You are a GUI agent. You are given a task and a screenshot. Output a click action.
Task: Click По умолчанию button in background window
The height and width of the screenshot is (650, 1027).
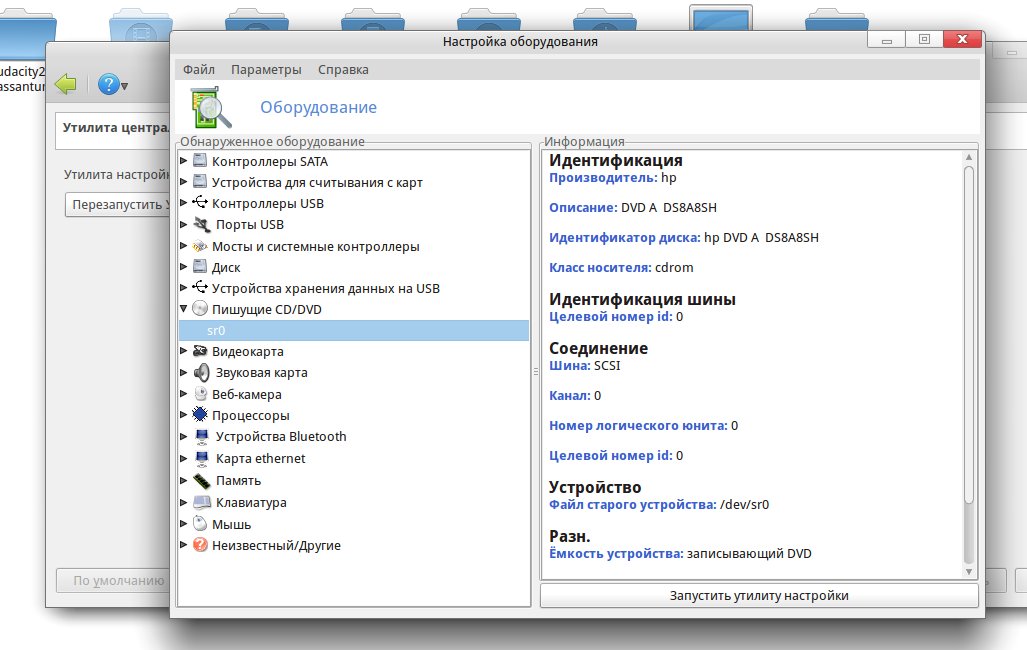point(113,581)
